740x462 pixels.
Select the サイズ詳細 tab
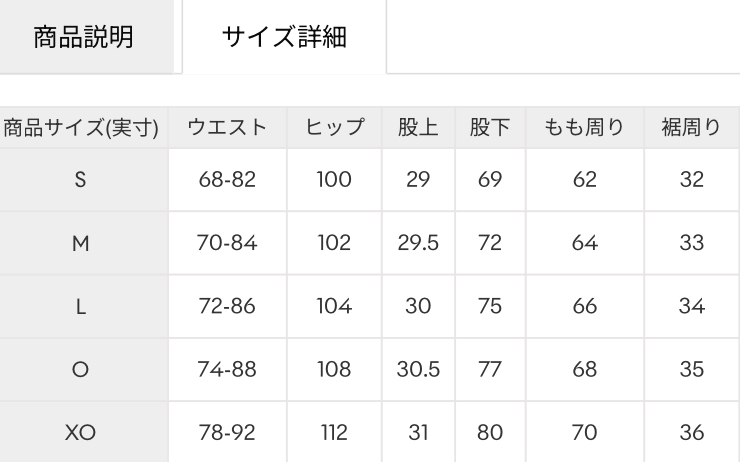285,37
